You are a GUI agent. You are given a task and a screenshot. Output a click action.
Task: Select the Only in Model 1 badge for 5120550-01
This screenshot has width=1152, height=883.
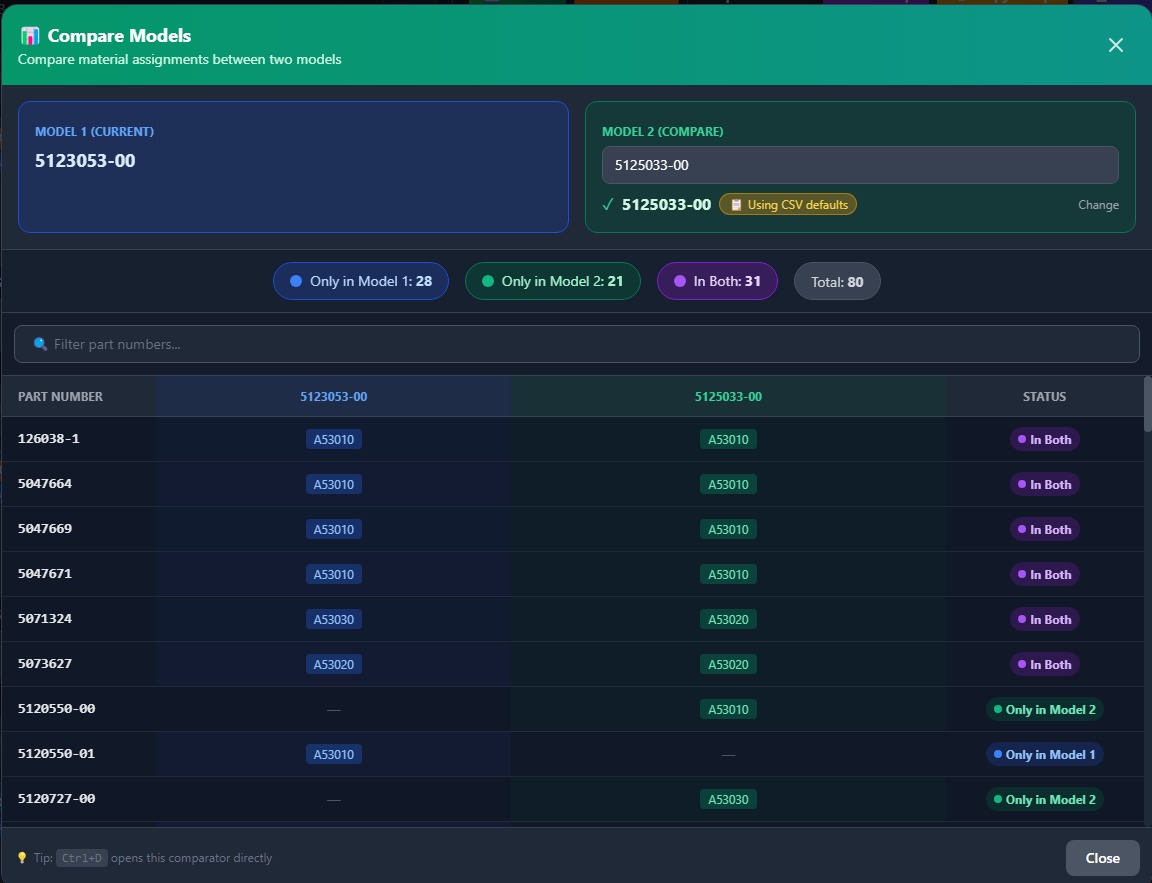pos(1045,754)
